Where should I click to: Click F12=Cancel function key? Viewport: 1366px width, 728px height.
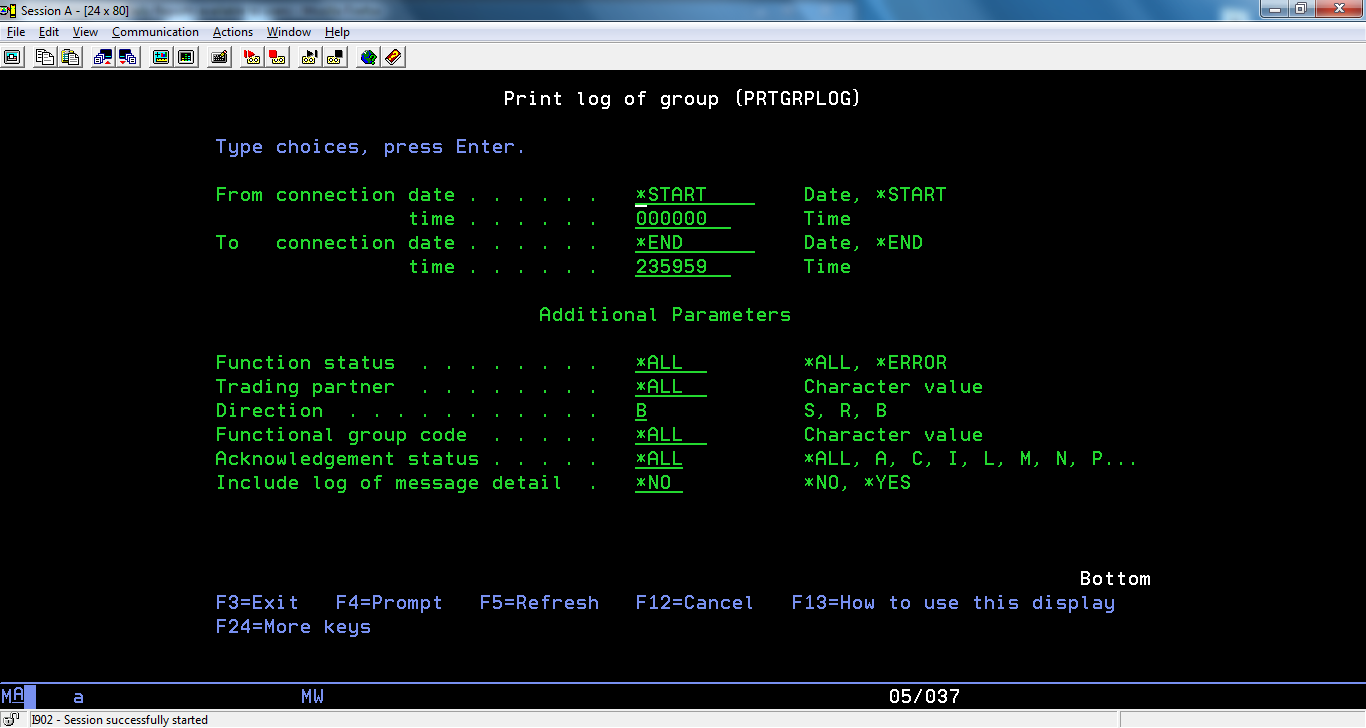pos(695,603)
